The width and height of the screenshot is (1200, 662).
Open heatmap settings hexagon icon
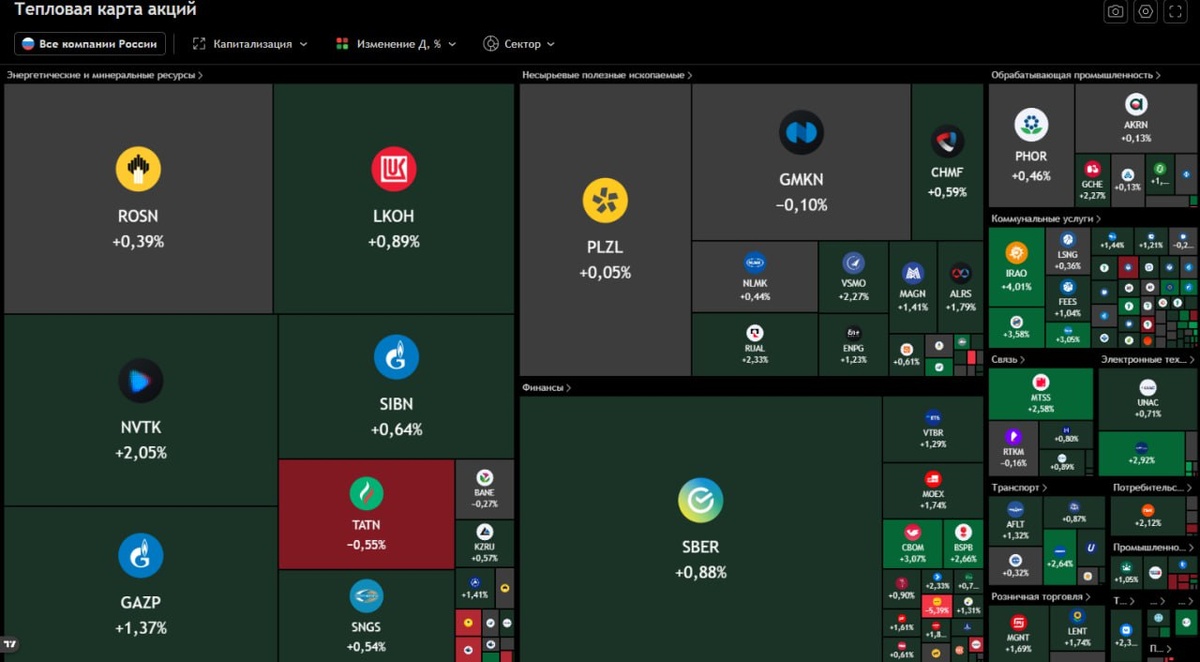coord(1146,12)
